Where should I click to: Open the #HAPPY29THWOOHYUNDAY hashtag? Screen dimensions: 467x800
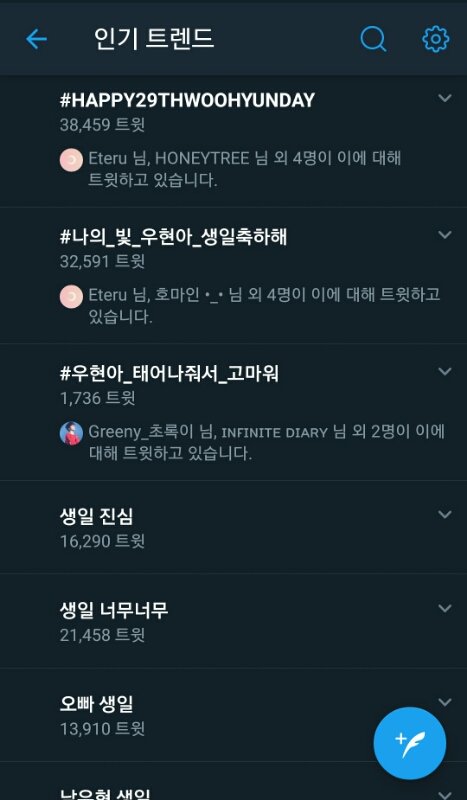pyautogui.click(x=187, y=100)
